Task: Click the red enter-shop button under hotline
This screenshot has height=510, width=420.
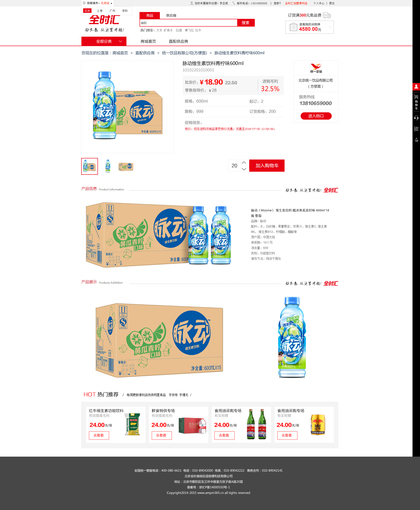Action: click(x=316, y=116)
